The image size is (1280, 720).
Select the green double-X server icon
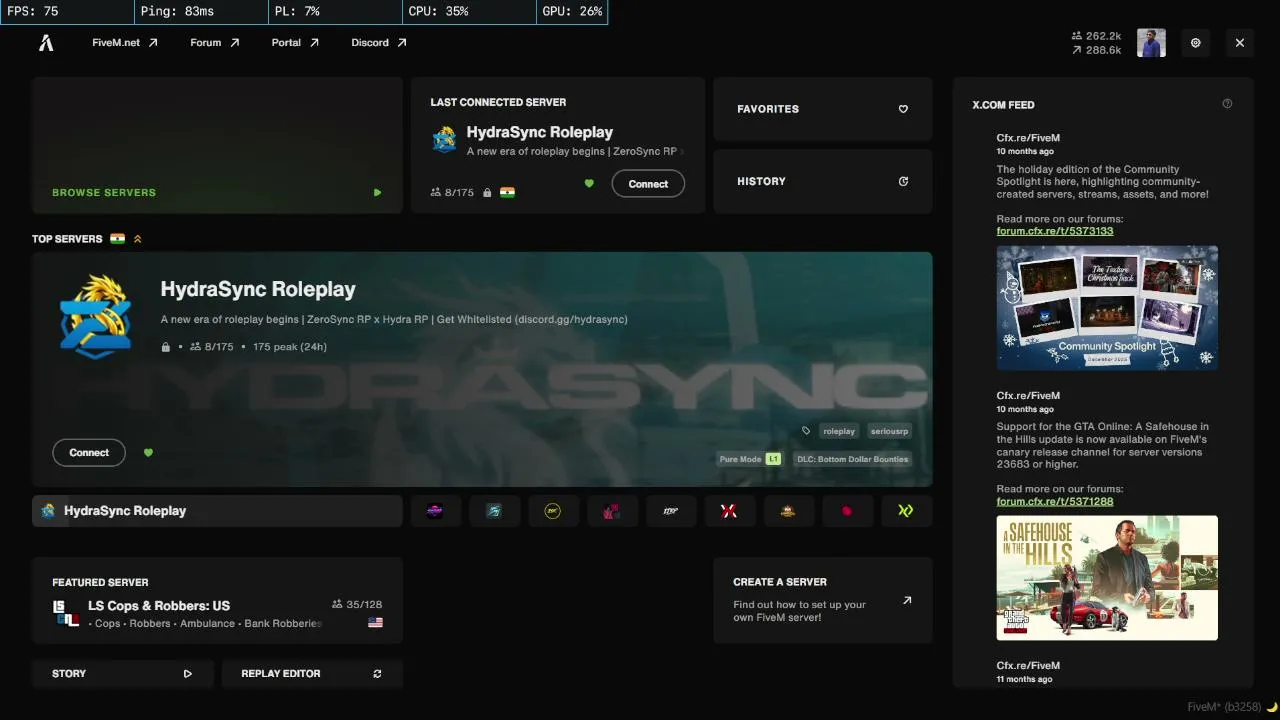pyautogui.click(x=906, y=511)
